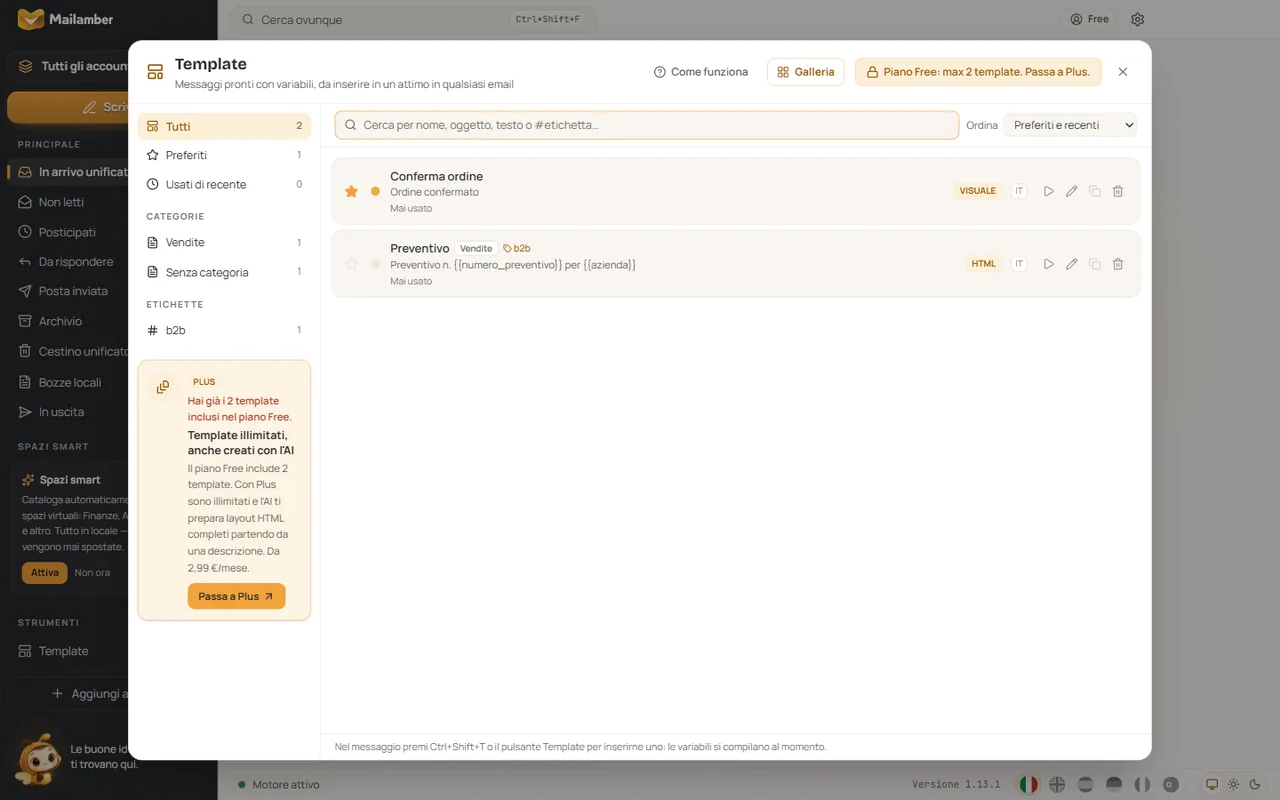Open the Free account button

pyautogui.click(x=1089, y=19)
